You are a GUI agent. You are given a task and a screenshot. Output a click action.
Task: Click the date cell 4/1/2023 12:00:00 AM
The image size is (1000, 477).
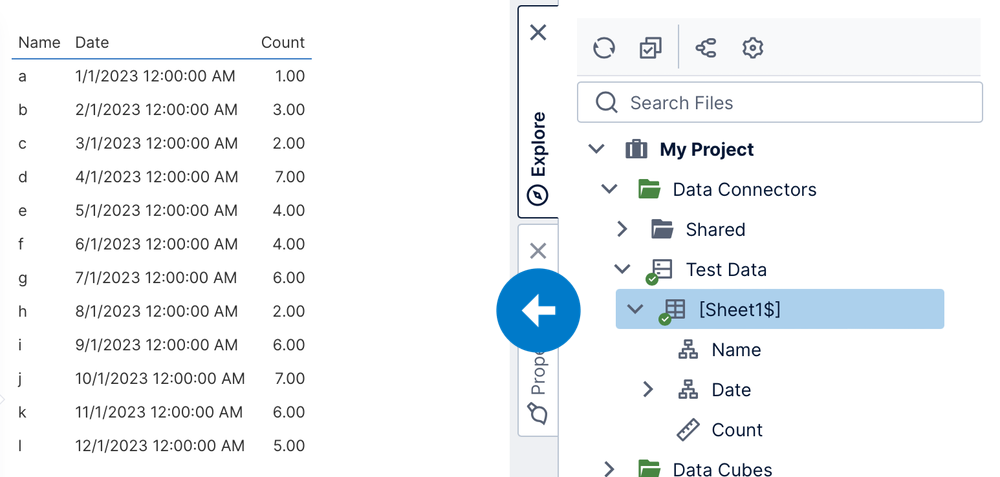click(x=156, y=177)
